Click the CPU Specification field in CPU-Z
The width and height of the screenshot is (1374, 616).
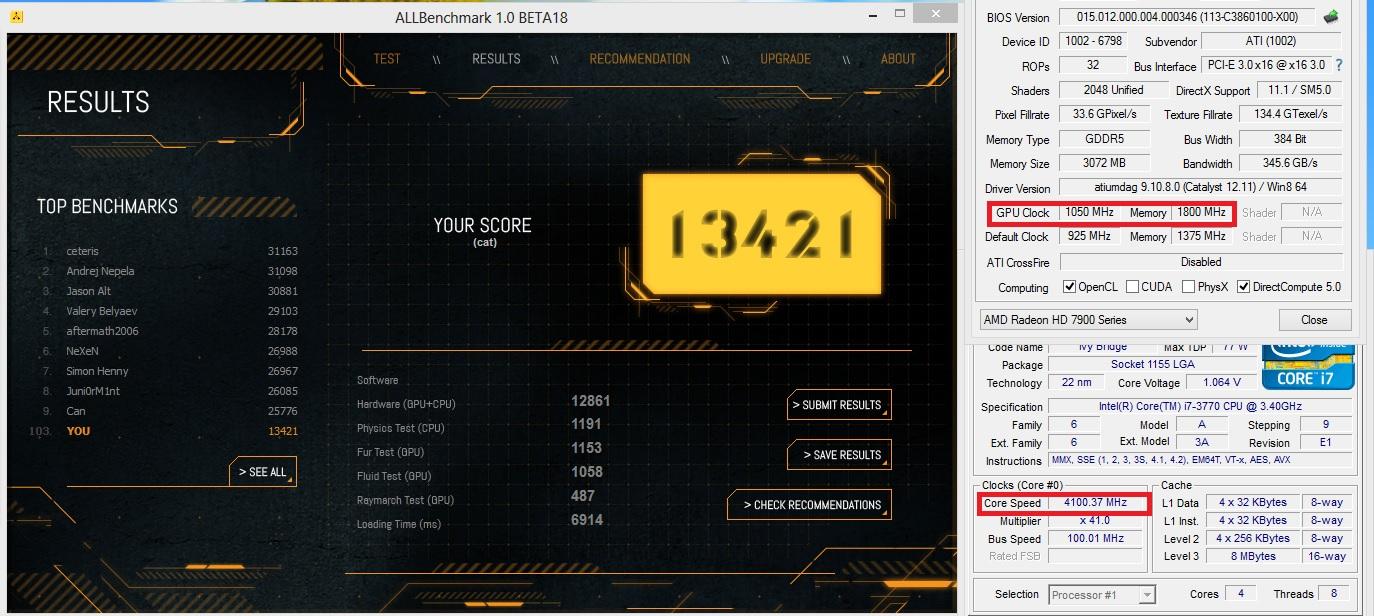click(x=1199, y=407)
